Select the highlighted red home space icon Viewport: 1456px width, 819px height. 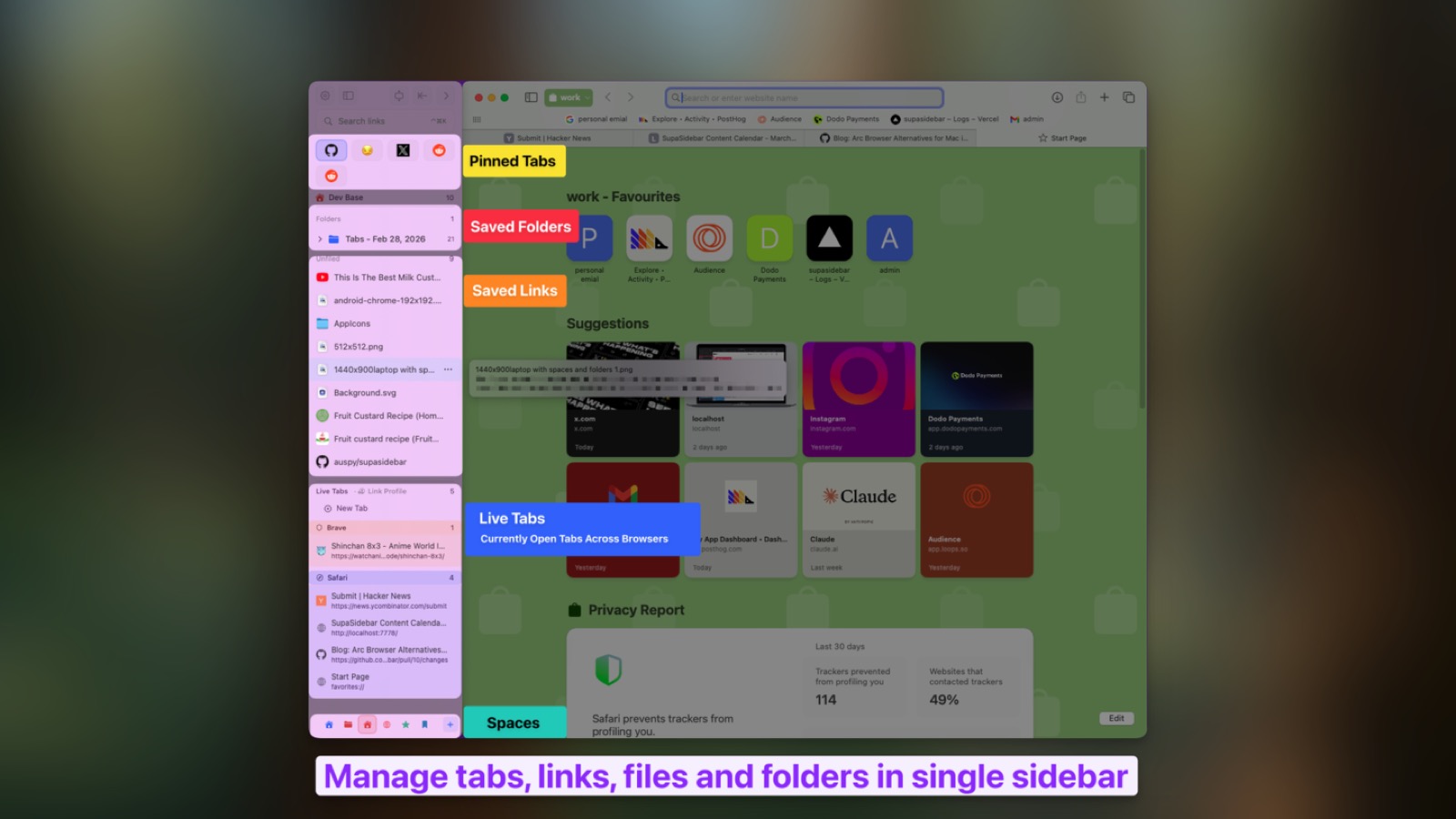point(367,725)
